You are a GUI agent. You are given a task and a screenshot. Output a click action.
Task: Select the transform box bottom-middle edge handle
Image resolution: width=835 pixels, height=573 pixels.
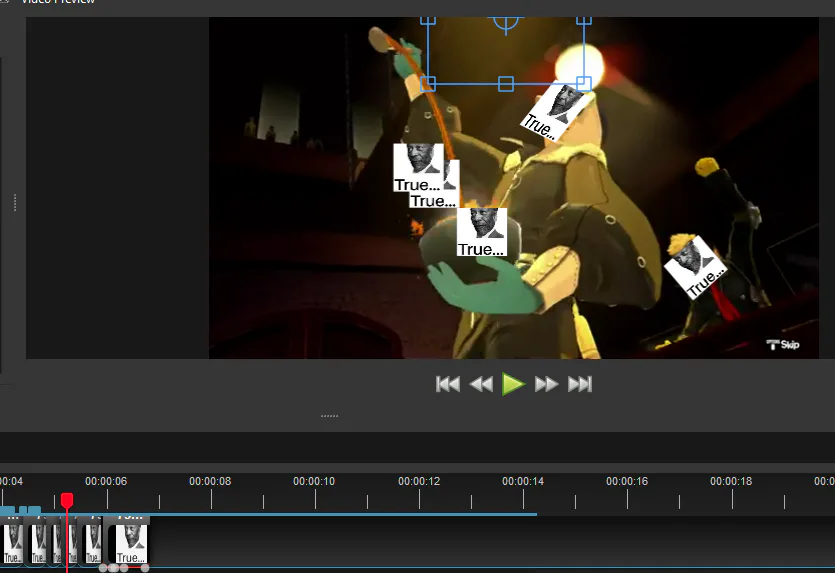[506, 84]
